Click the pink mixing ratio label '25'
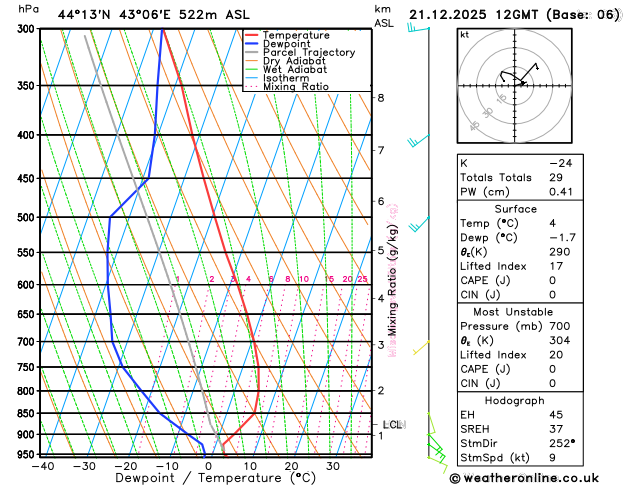 click(362, 279)
